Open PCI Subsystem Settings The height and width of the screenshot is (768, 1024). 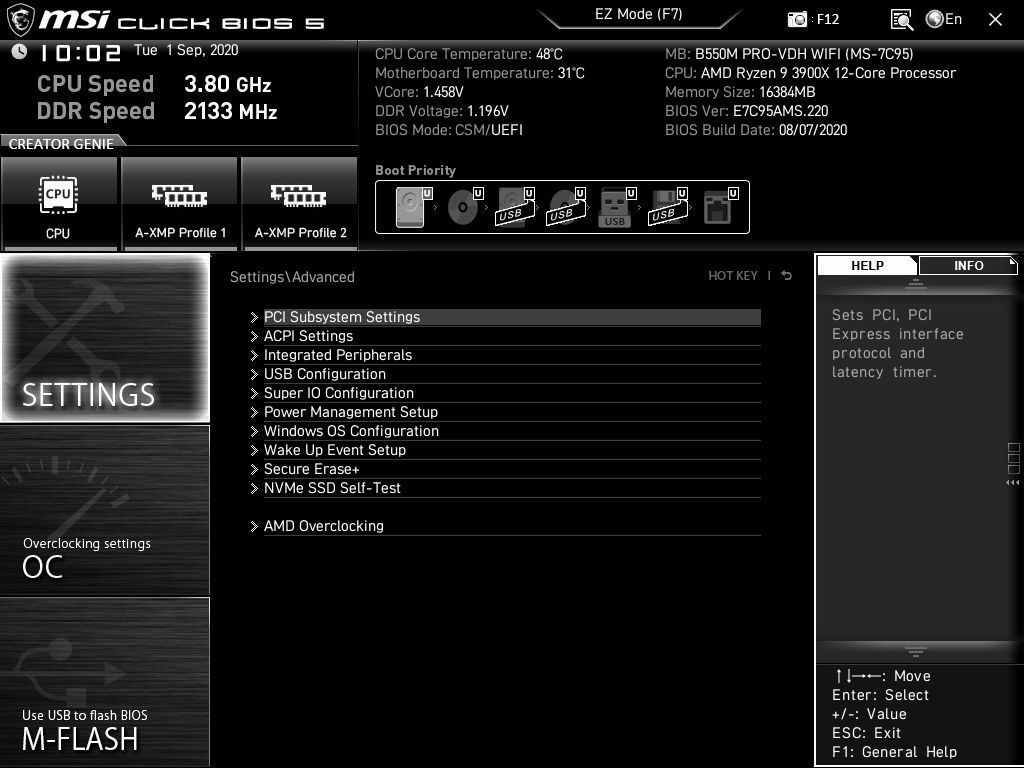click(x=512, y=317)
